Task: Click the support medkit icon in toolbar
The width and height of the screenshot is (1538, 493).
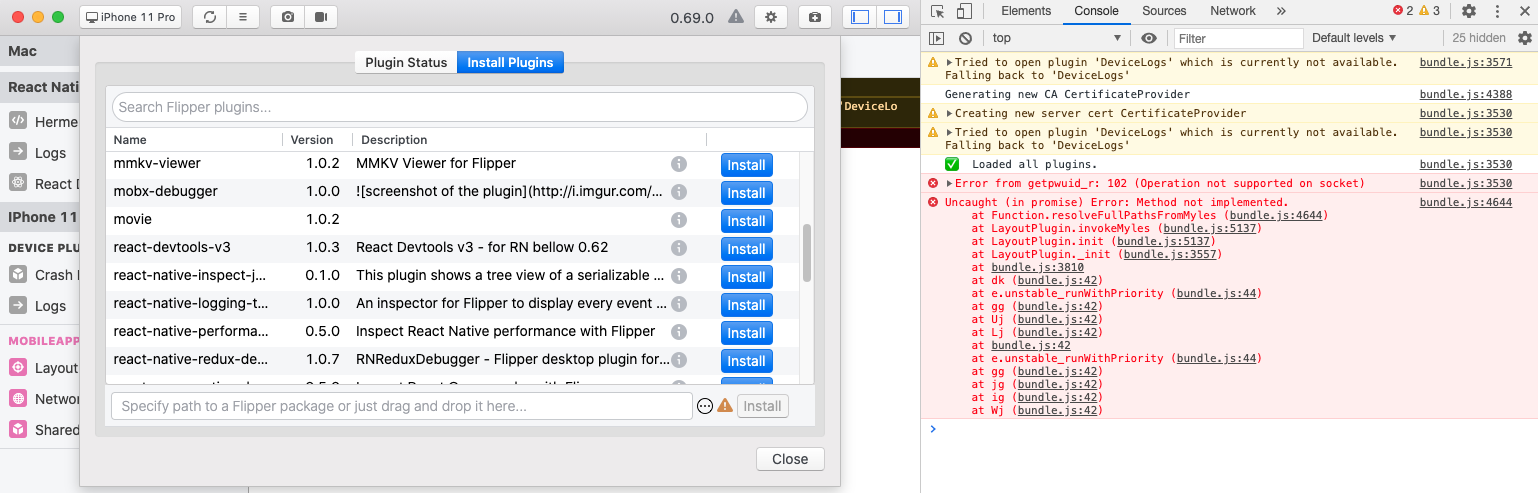Action: coord(815,17)
